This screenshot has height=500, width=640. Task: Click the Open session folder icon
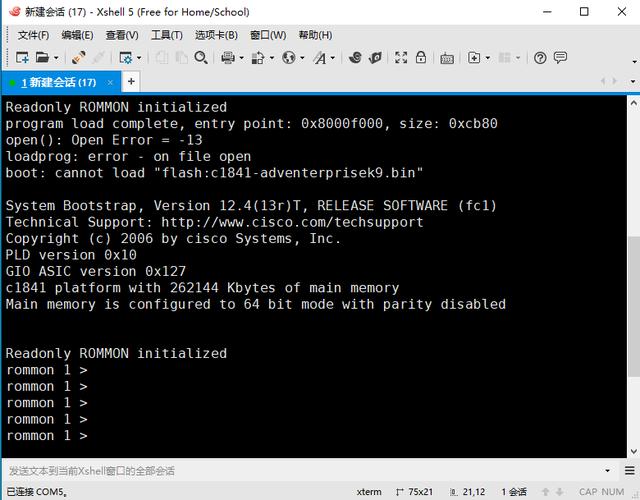42,58
